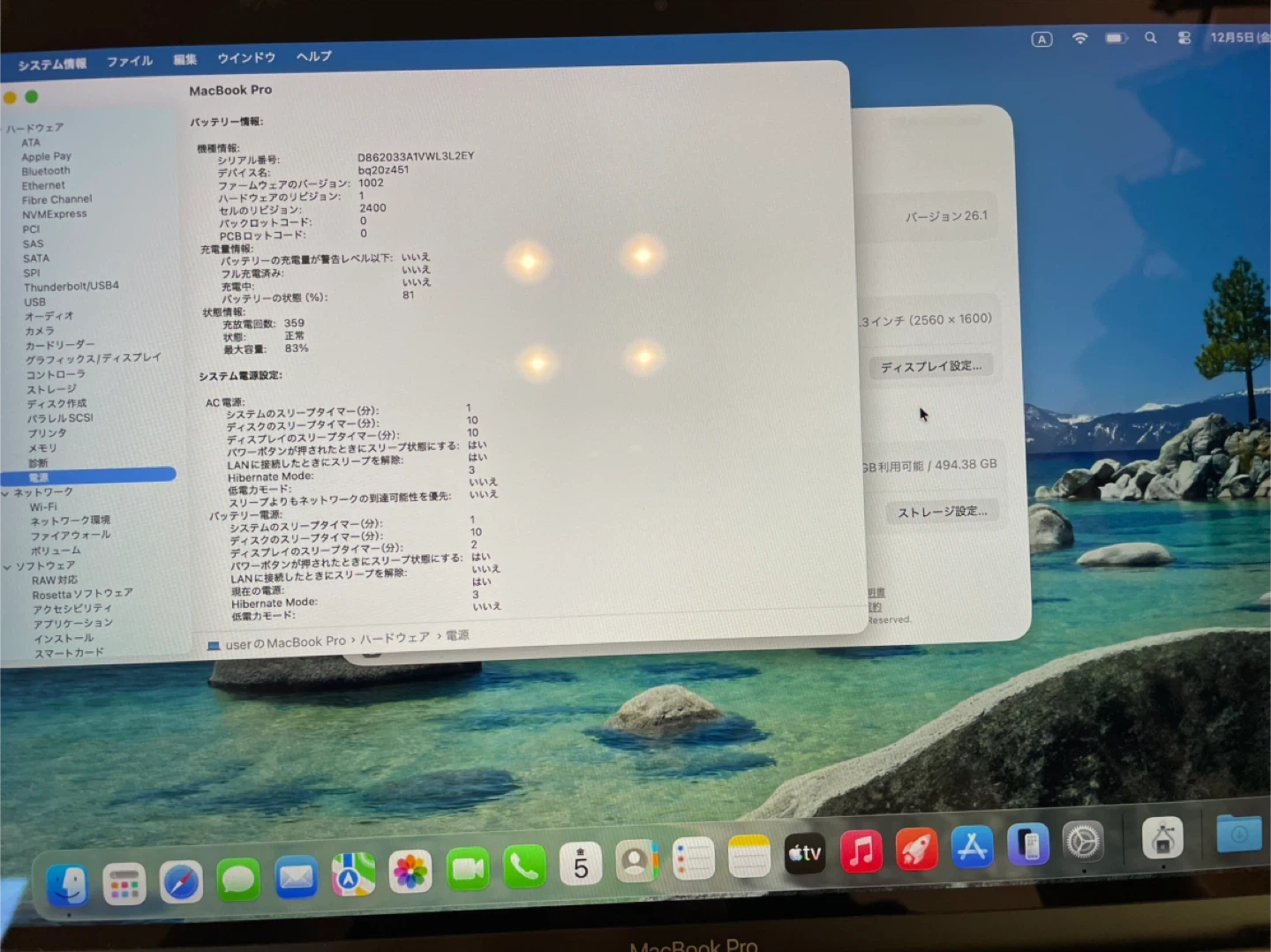
Task: Open FaceTime from the Dock
Action: tap(468, 870)
